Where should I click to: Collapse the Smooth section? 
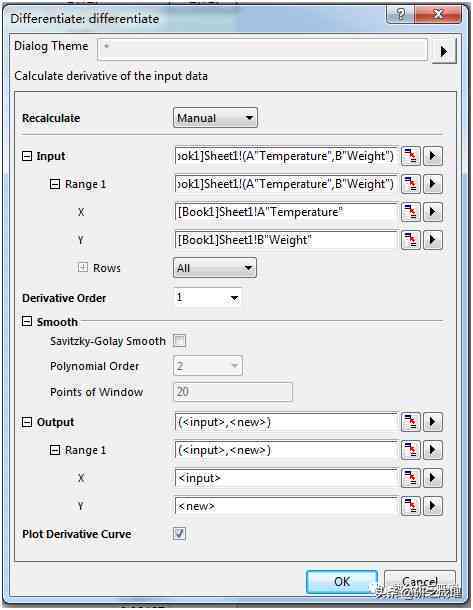click(27, 322)
